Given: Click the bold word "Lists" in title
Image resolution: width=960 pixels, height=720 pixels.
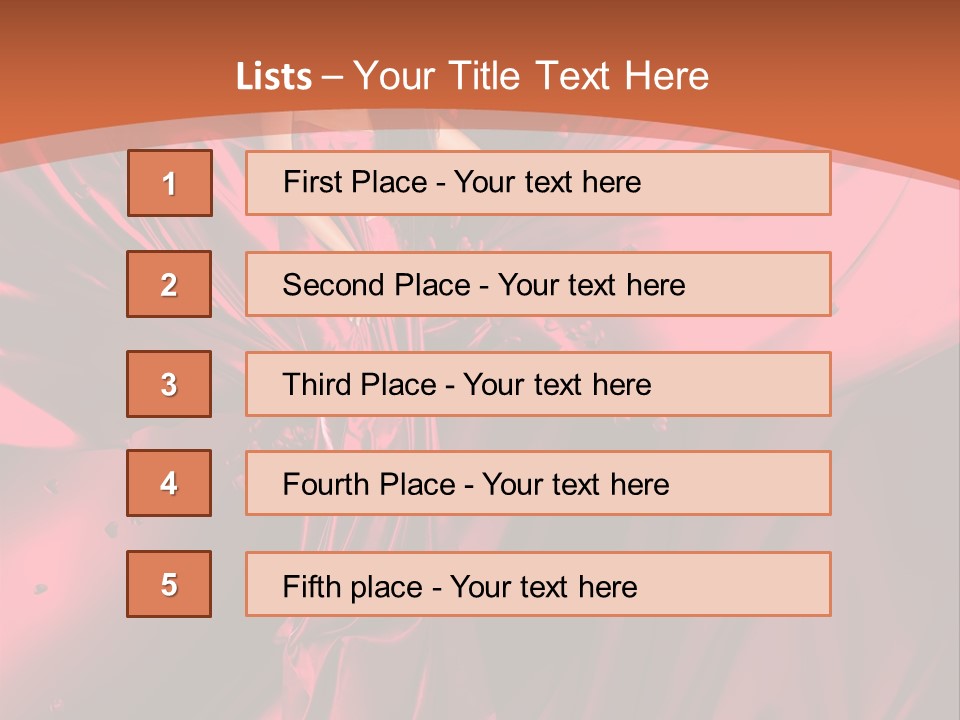Looking at the screenshot, I should (274, 77).
